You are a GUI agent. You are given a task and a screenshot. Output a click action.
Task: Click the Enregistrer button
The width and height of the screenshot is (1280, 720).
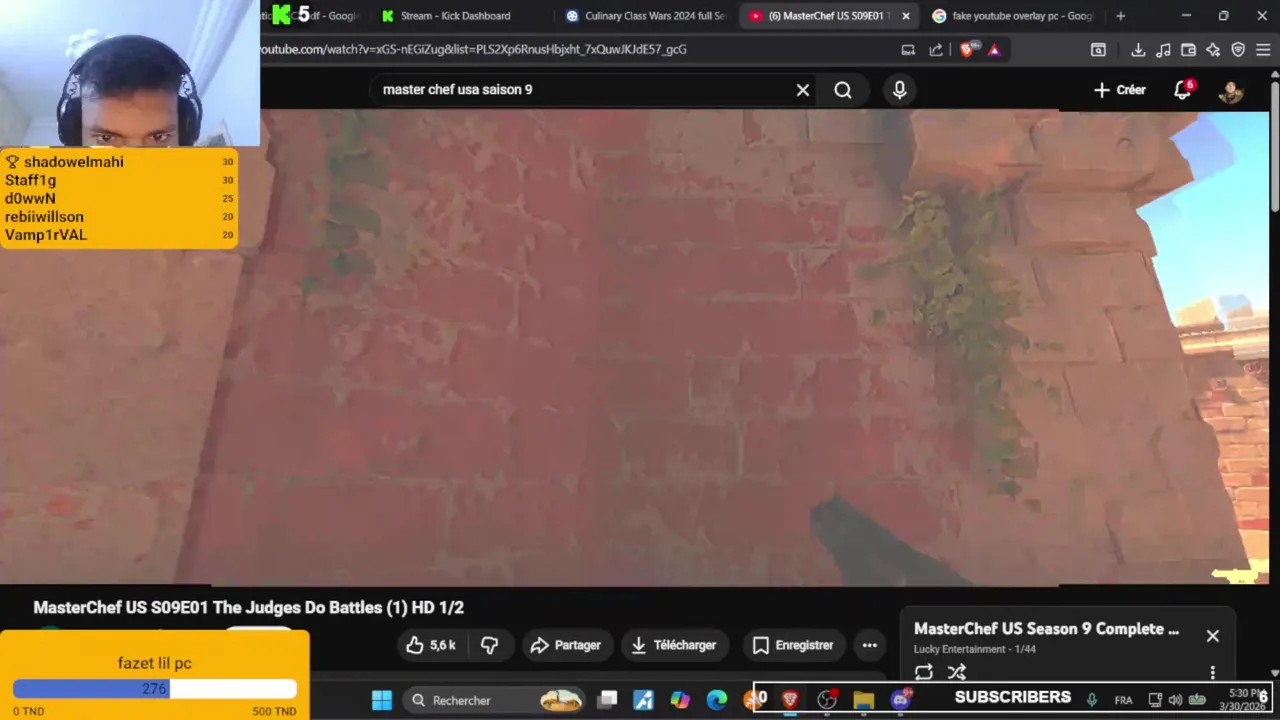(792, 645)
